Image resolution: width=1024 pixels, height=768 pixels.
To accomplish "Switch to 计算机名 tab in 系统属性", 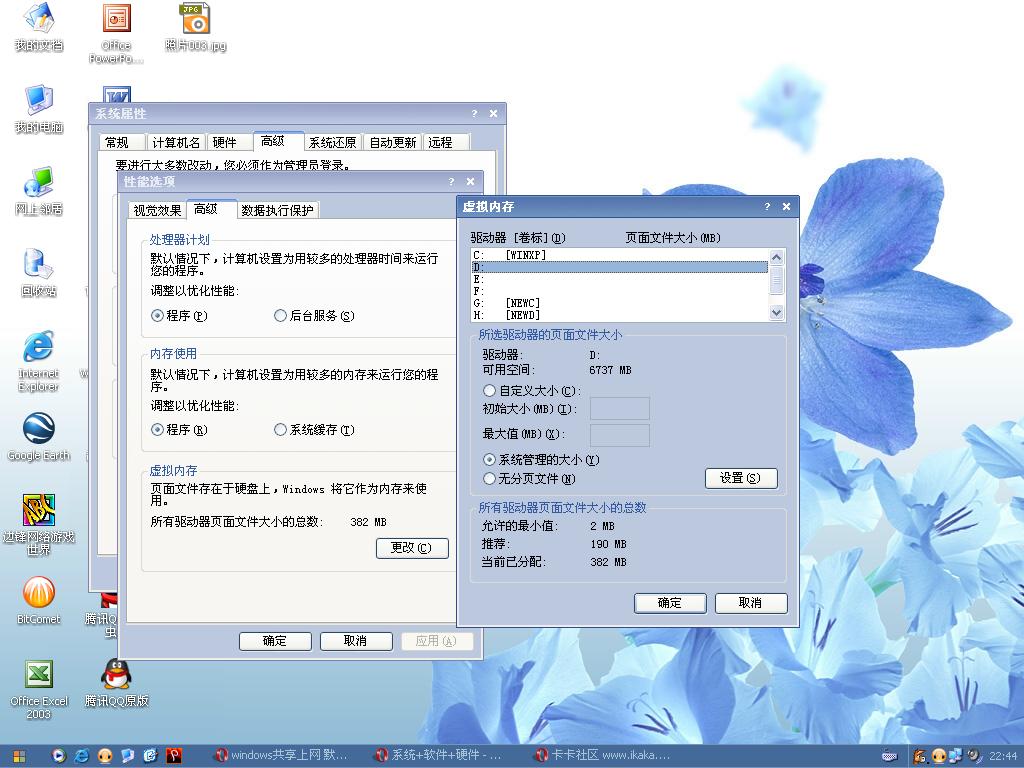I will [176, 142].
